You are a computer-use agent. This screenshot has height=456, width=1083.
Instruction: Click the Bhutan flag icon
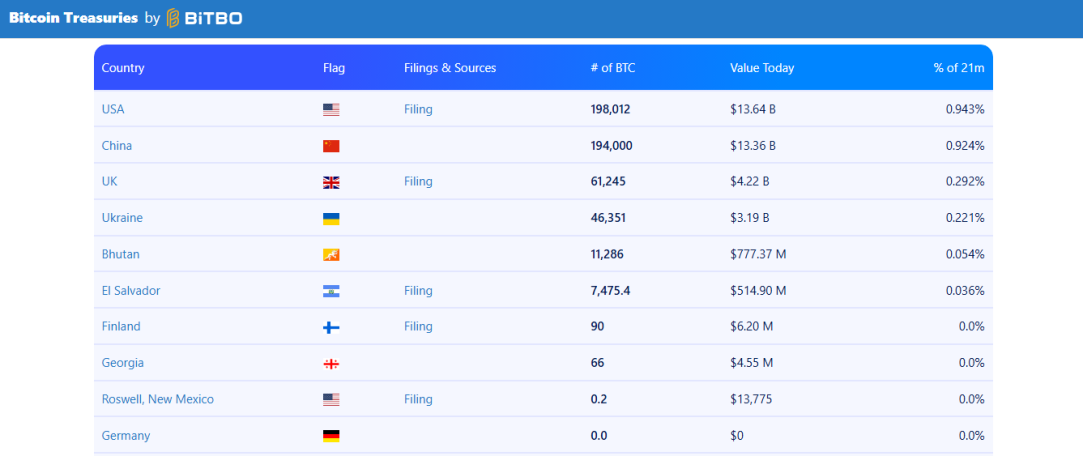(331, 255)
